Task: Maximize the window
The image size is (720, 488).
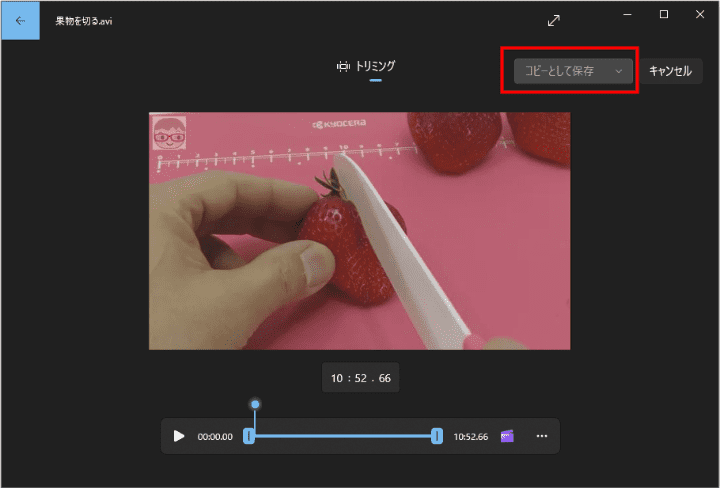Action: [x=664, y=15]
